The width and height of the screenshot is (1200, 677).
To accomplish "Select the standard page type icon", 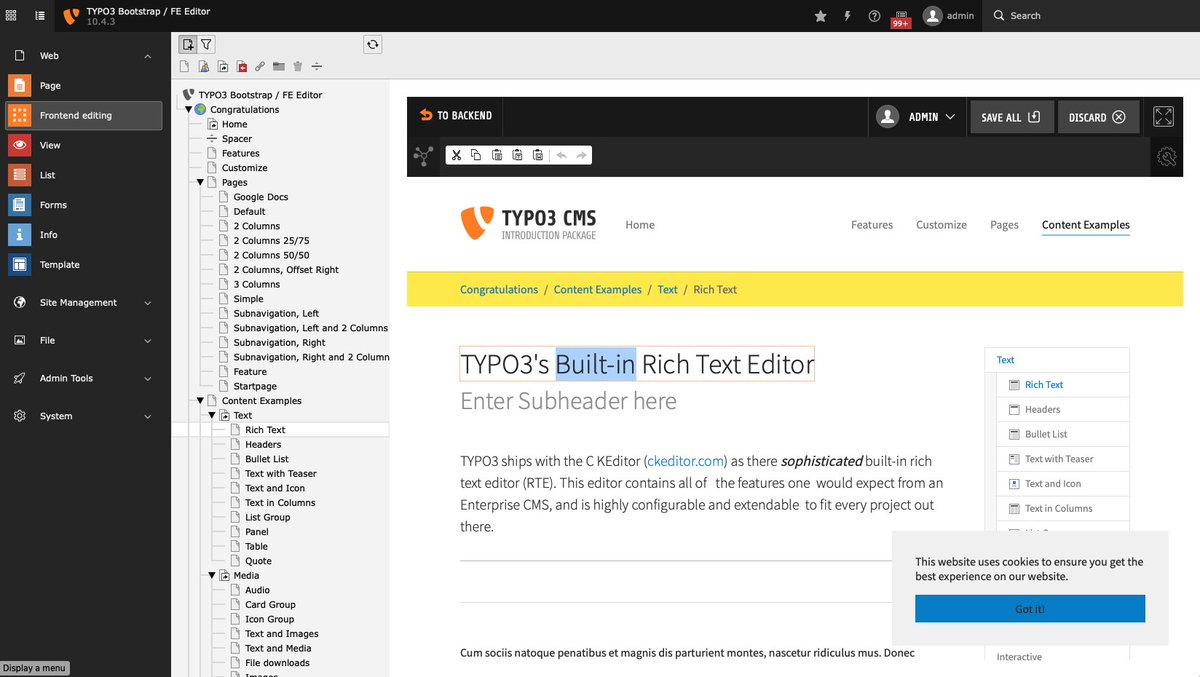I will click(184, 67).
